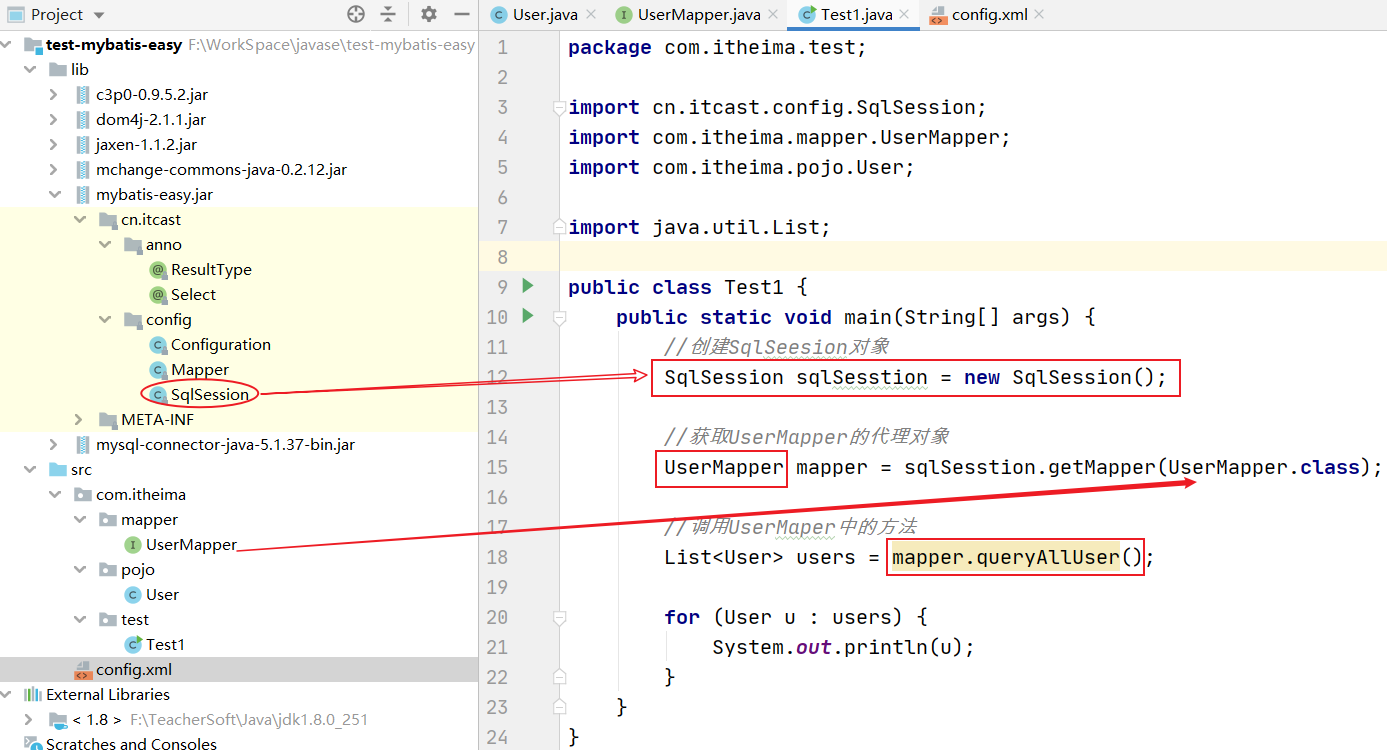1387x750 pixels.
Task: Expand mchange-commons-java-0.2.12.jar node
Action: tap(54, 170)
